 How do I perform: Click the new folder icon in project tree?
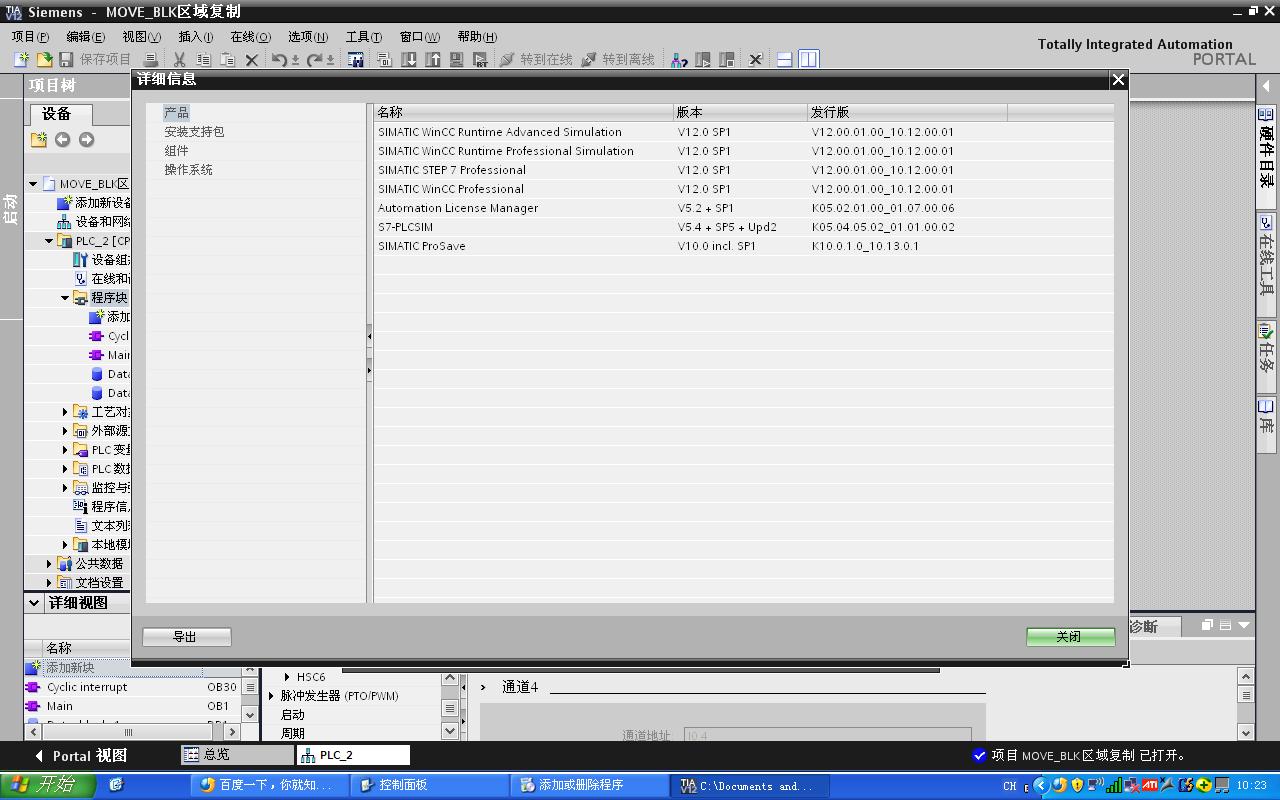coord(38,139)
